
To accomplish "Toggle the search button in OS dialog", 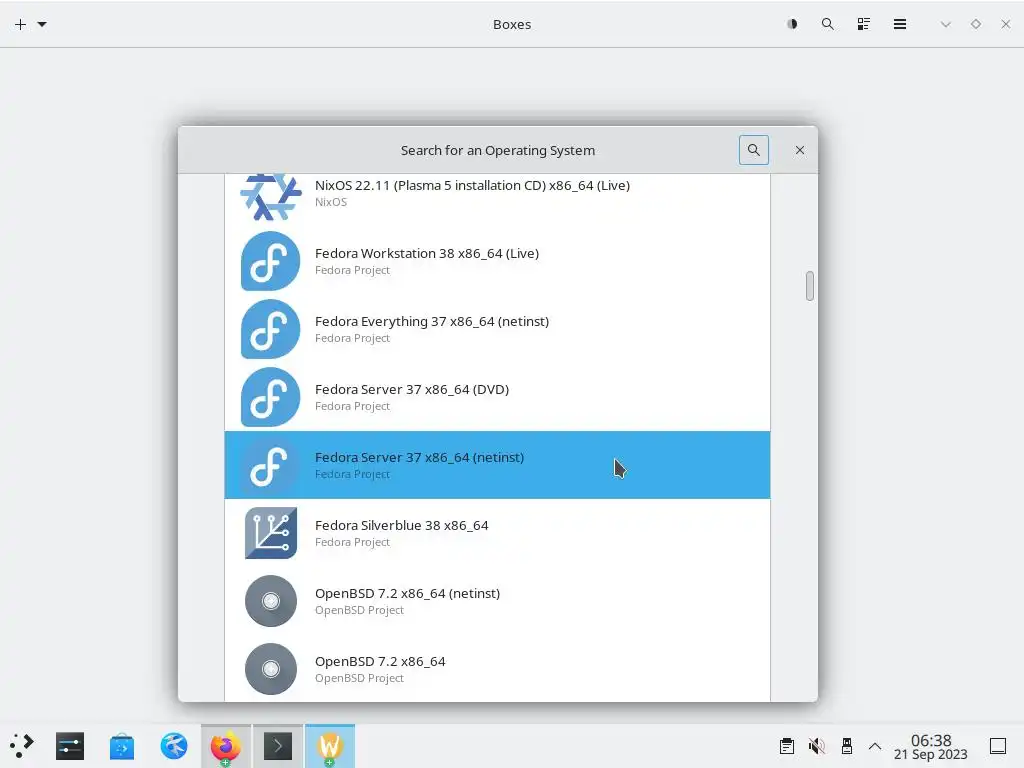I will tap(754, 150).
